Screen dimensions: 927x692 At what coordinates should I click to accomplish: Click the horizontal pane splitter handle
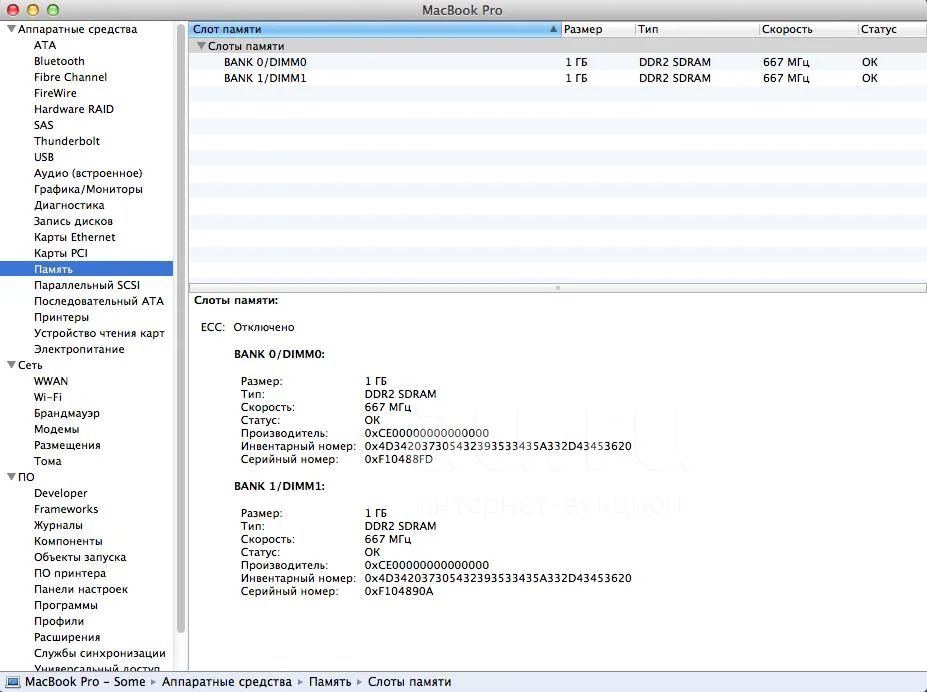tap(558, 288)
